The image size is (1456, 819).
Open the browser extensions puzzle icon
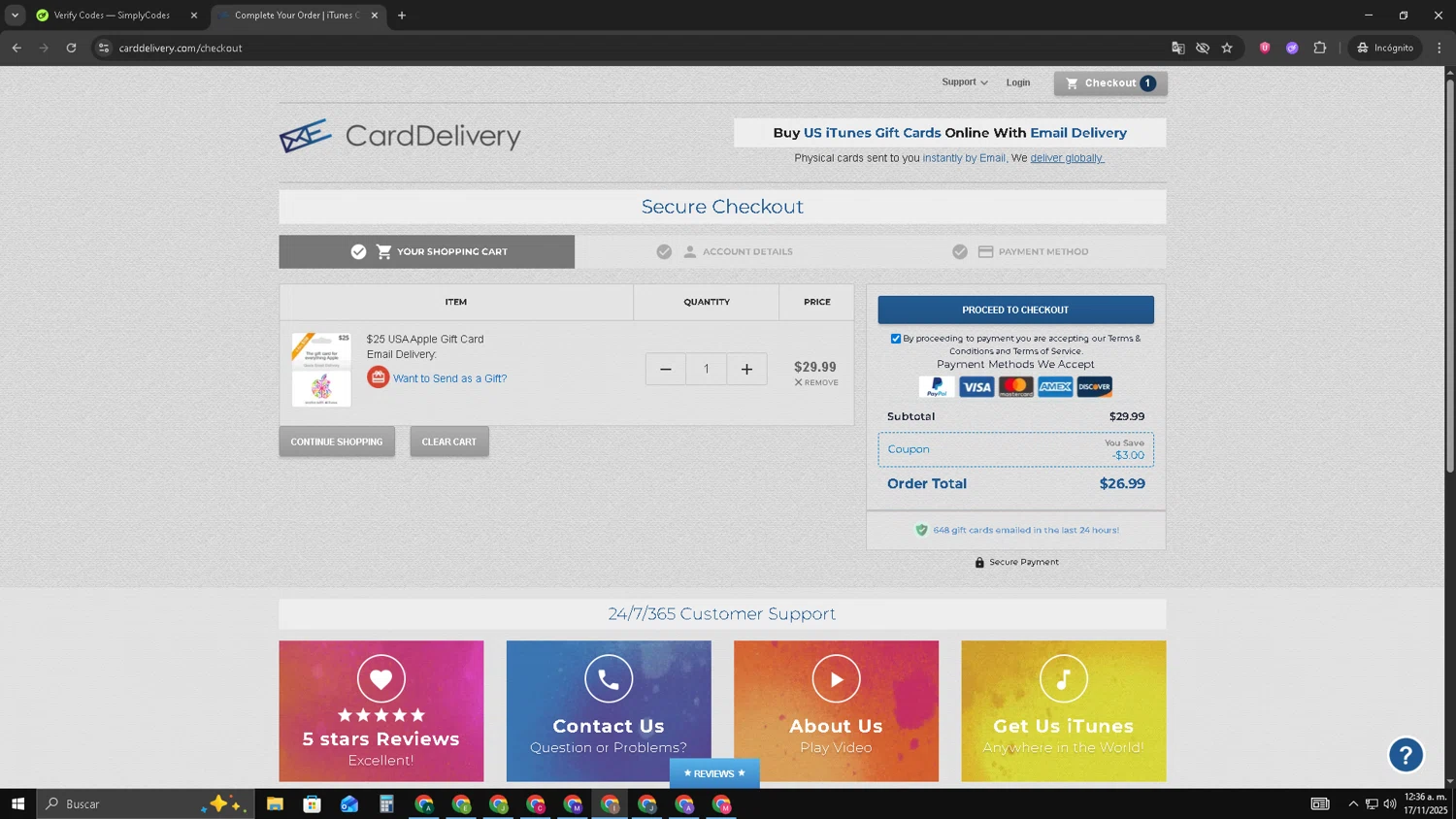pos(1320,48)
